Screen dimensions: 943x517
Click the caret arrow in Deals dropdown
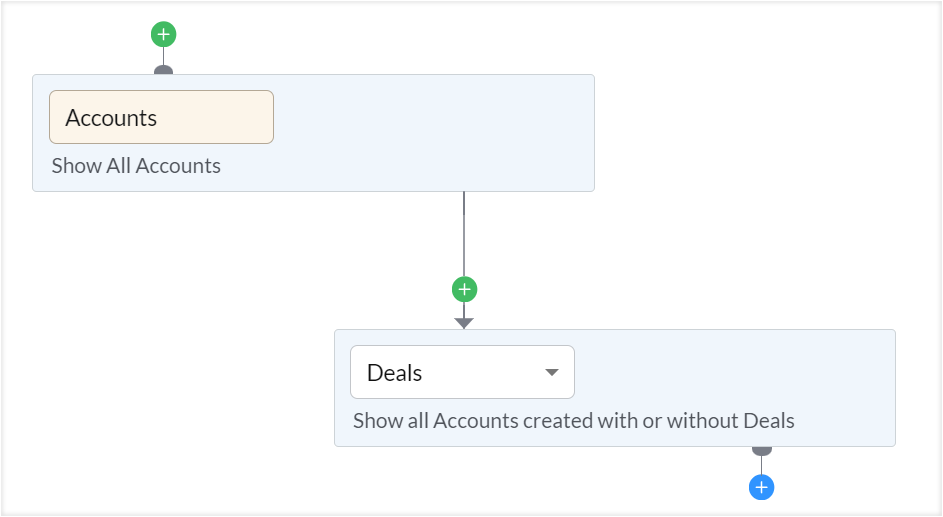[x=551, y=373]
